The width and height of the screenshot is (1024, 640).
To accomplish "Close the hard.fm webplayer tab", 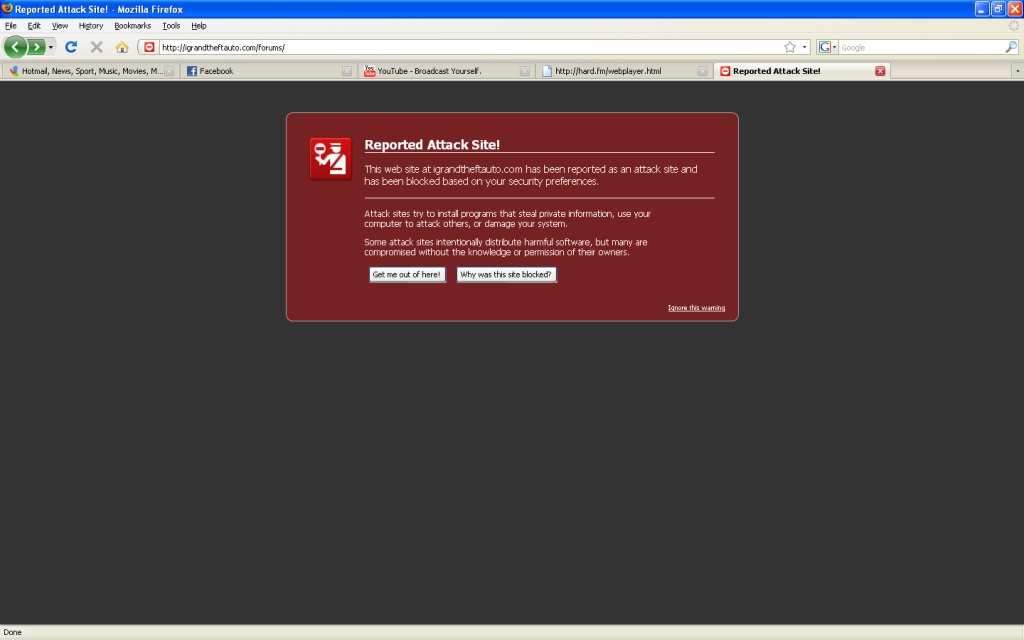I will (702, 71).
